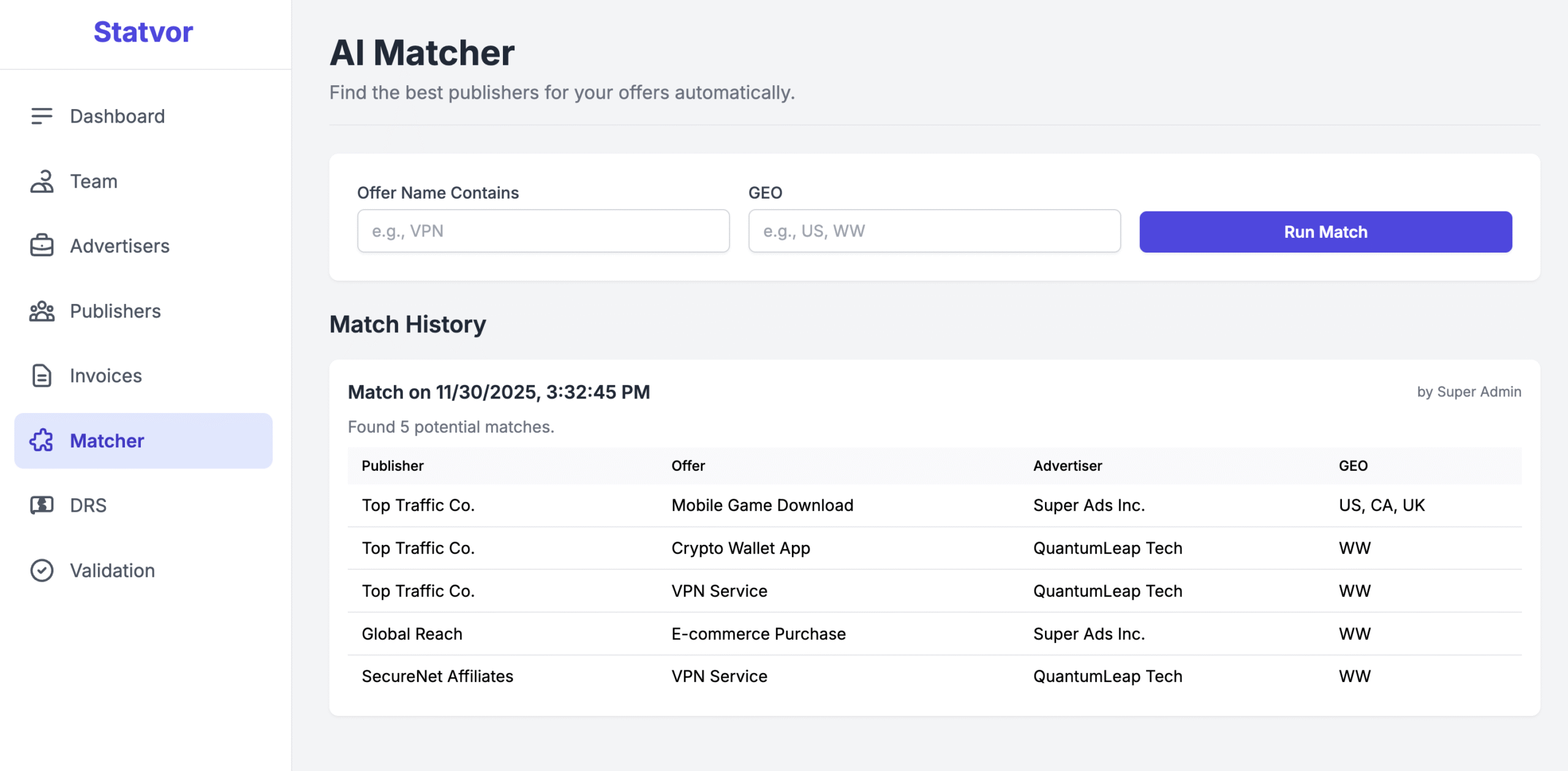Navigate to the Validation section

tap(113, 571)
